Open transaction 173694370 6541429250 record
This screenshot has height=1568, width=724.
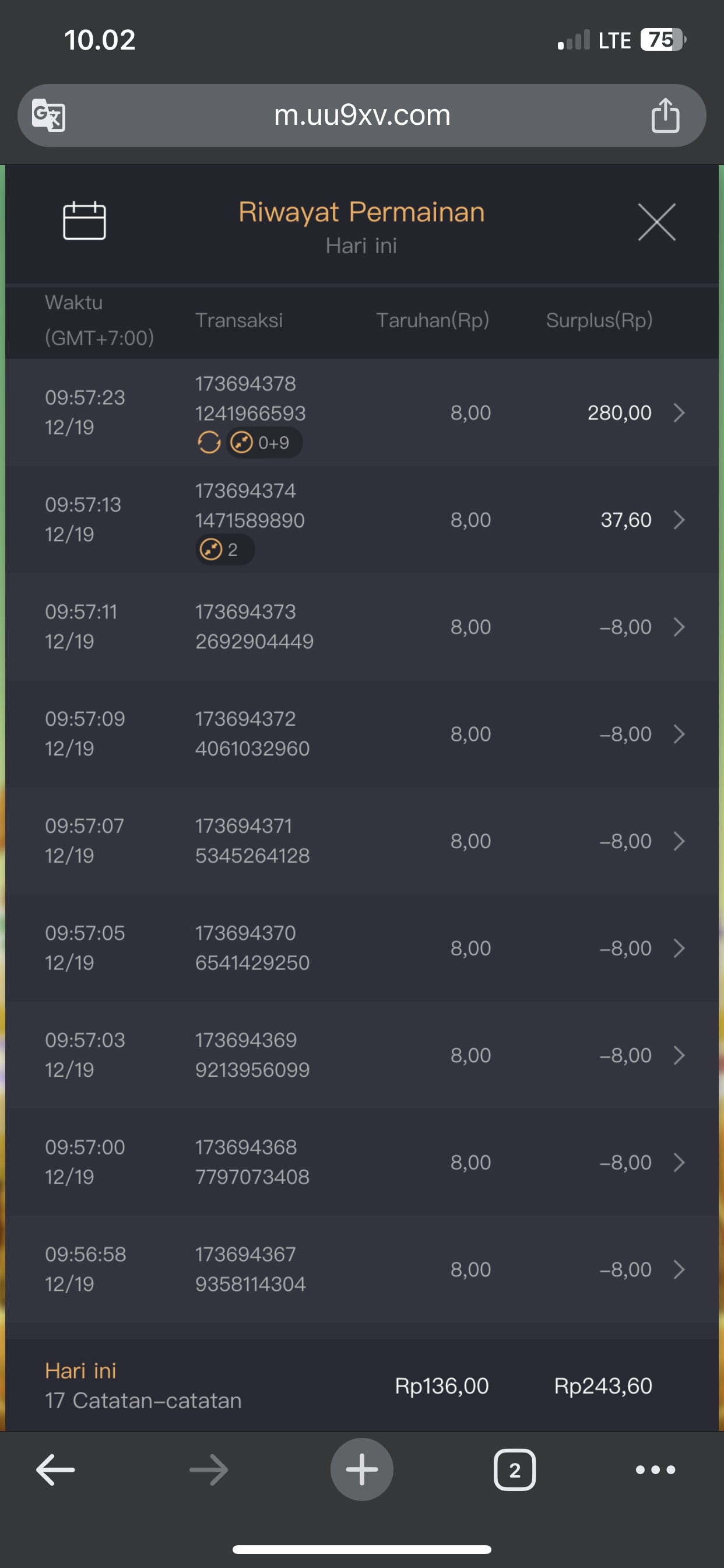[252, 948]
